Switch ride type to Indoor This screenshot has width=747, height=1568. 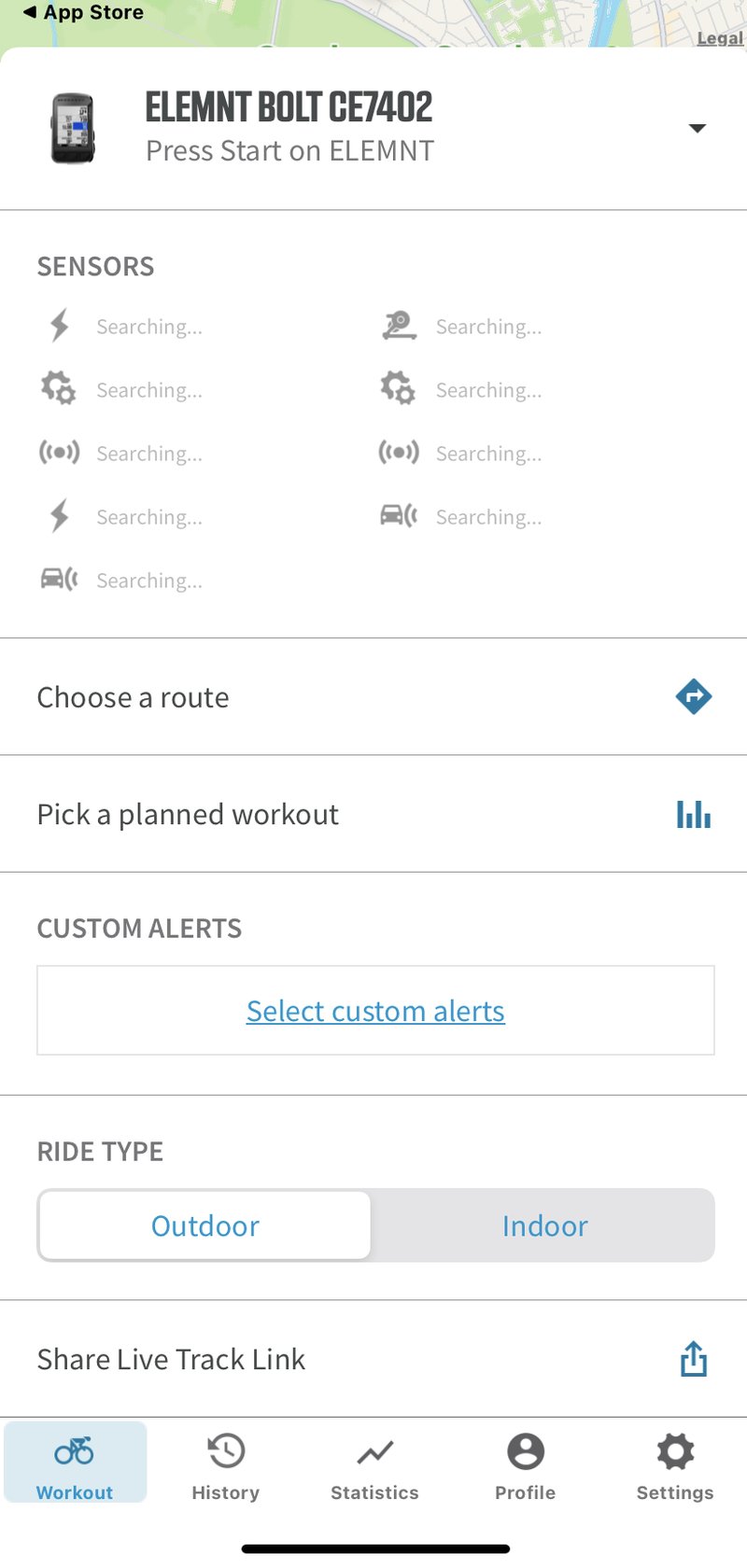tap(544, 1225)
